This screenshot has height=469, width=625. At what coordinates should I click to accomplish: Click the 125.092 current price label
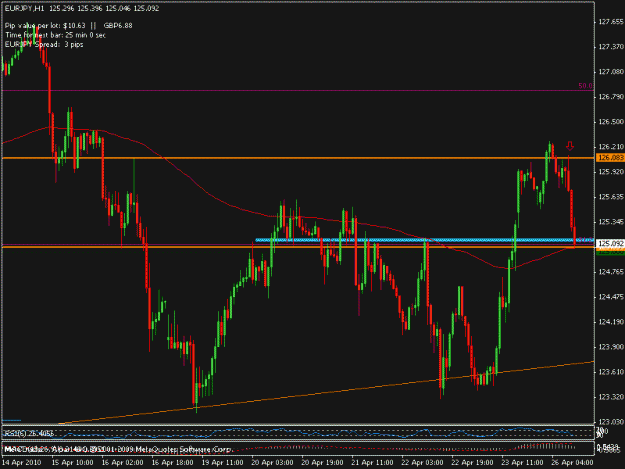click(x=610, y=243)
